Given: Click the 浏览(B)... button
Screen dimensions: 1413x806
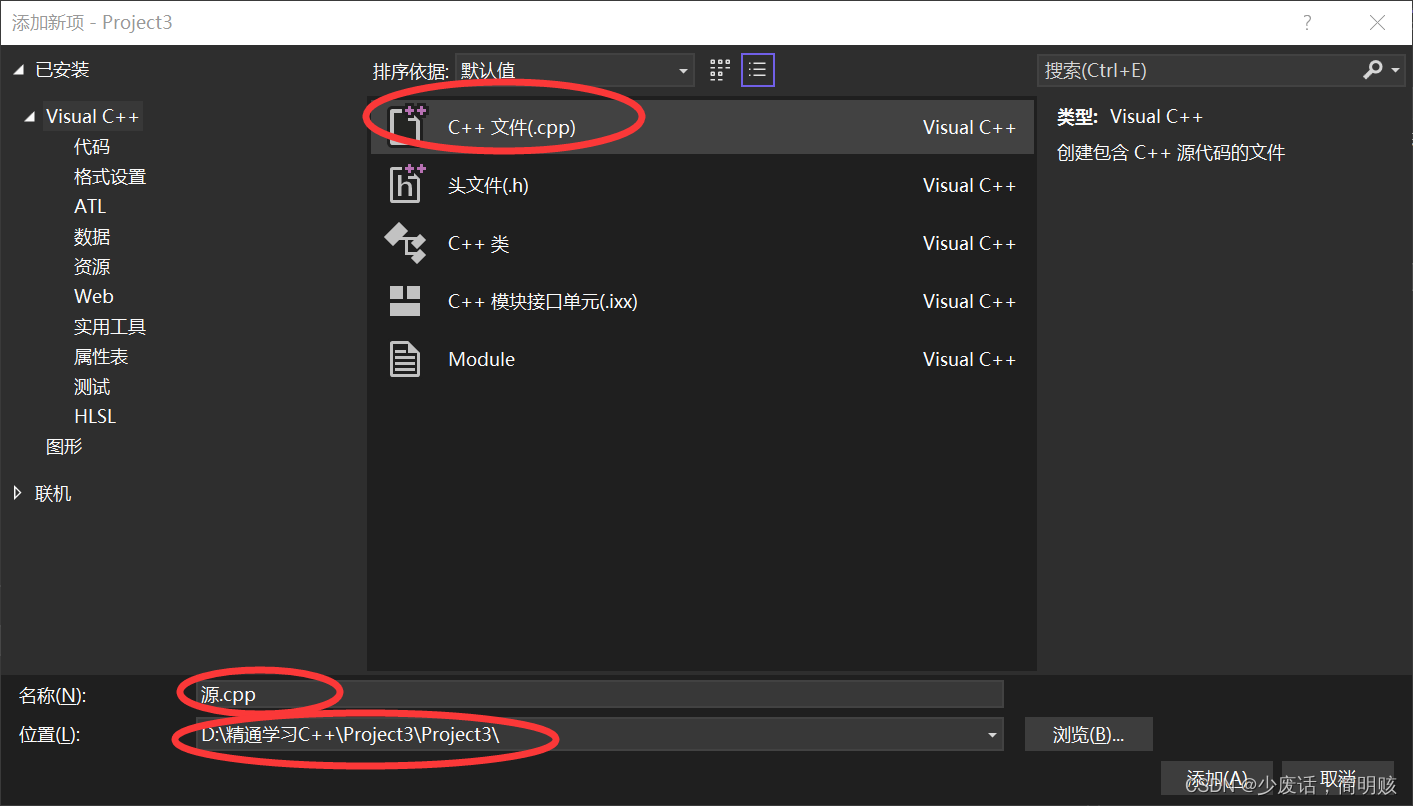Looking at the screenshot, I should (1089, 735).
